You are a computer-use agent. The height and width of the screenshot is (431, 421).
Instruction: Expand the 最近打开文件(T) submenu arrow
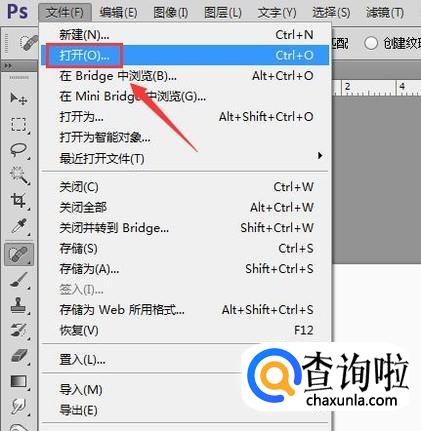(320, 156)
